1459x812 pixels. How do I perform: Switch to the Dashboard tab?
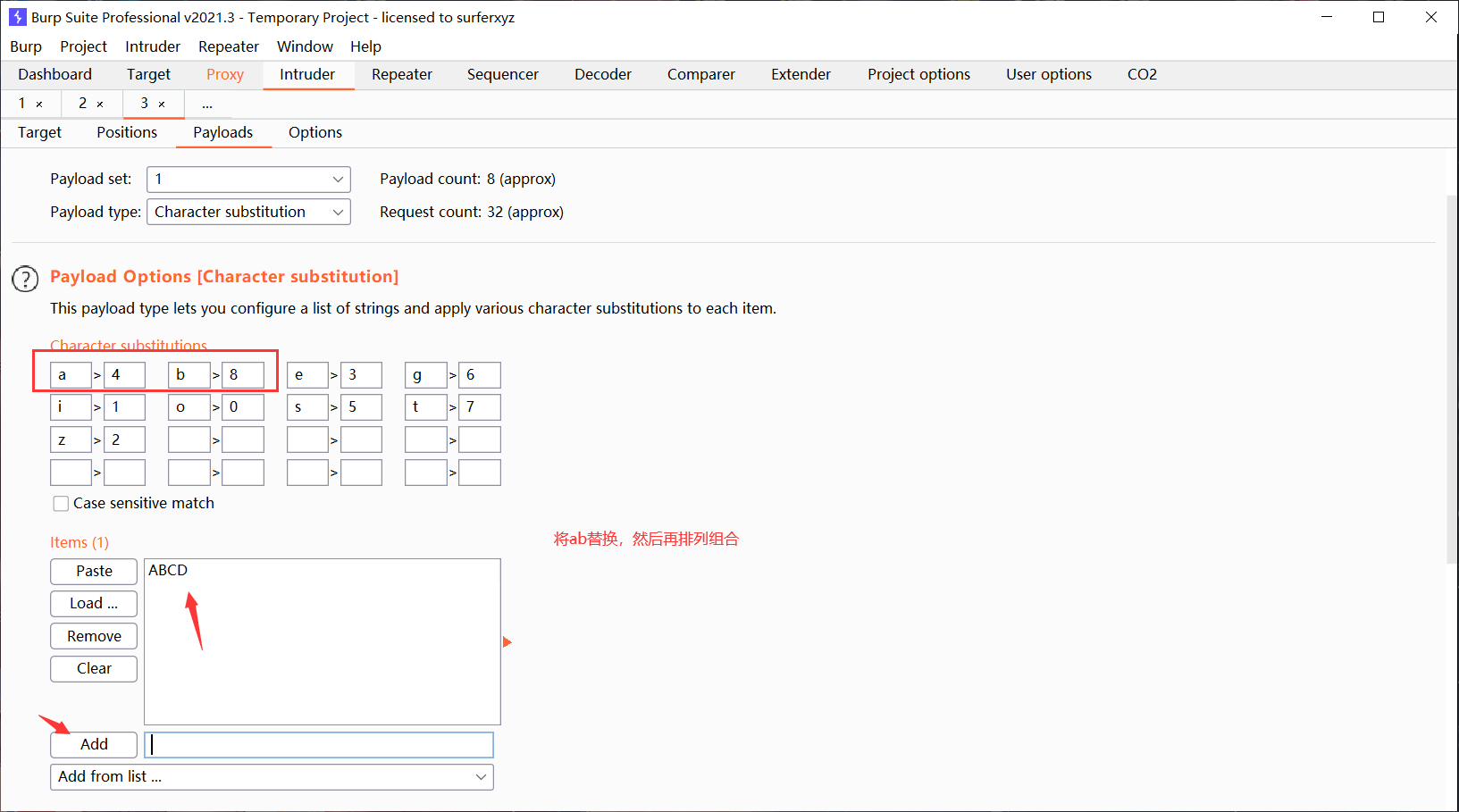[55, 75]
